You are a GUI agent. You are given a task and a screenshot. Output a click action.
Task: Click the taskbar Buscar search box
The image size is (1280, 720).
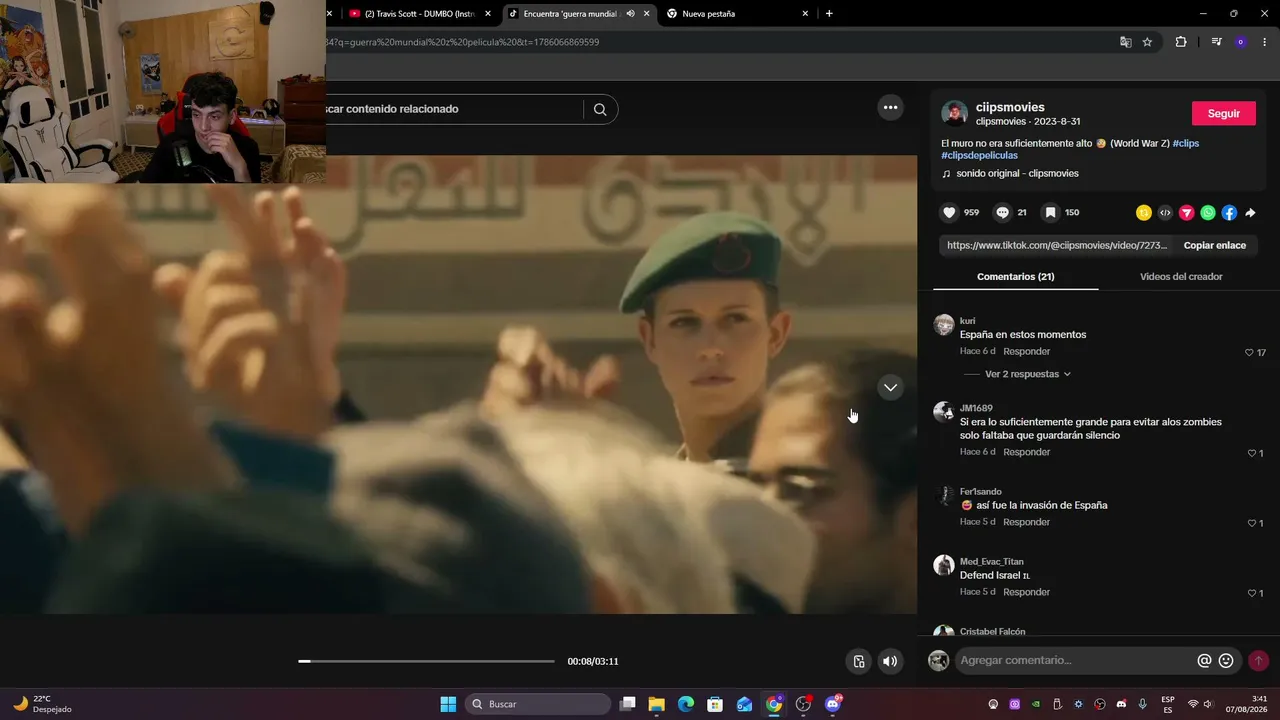point(538,704)
